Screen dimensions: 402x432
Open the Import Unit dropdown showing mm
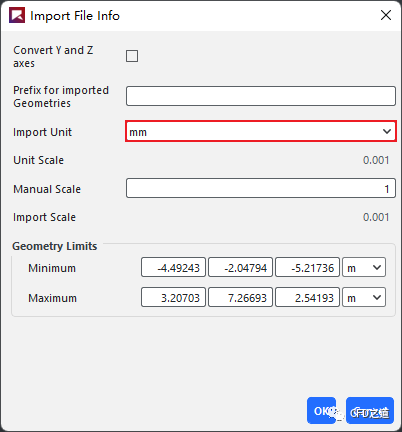tap(261, 131)
